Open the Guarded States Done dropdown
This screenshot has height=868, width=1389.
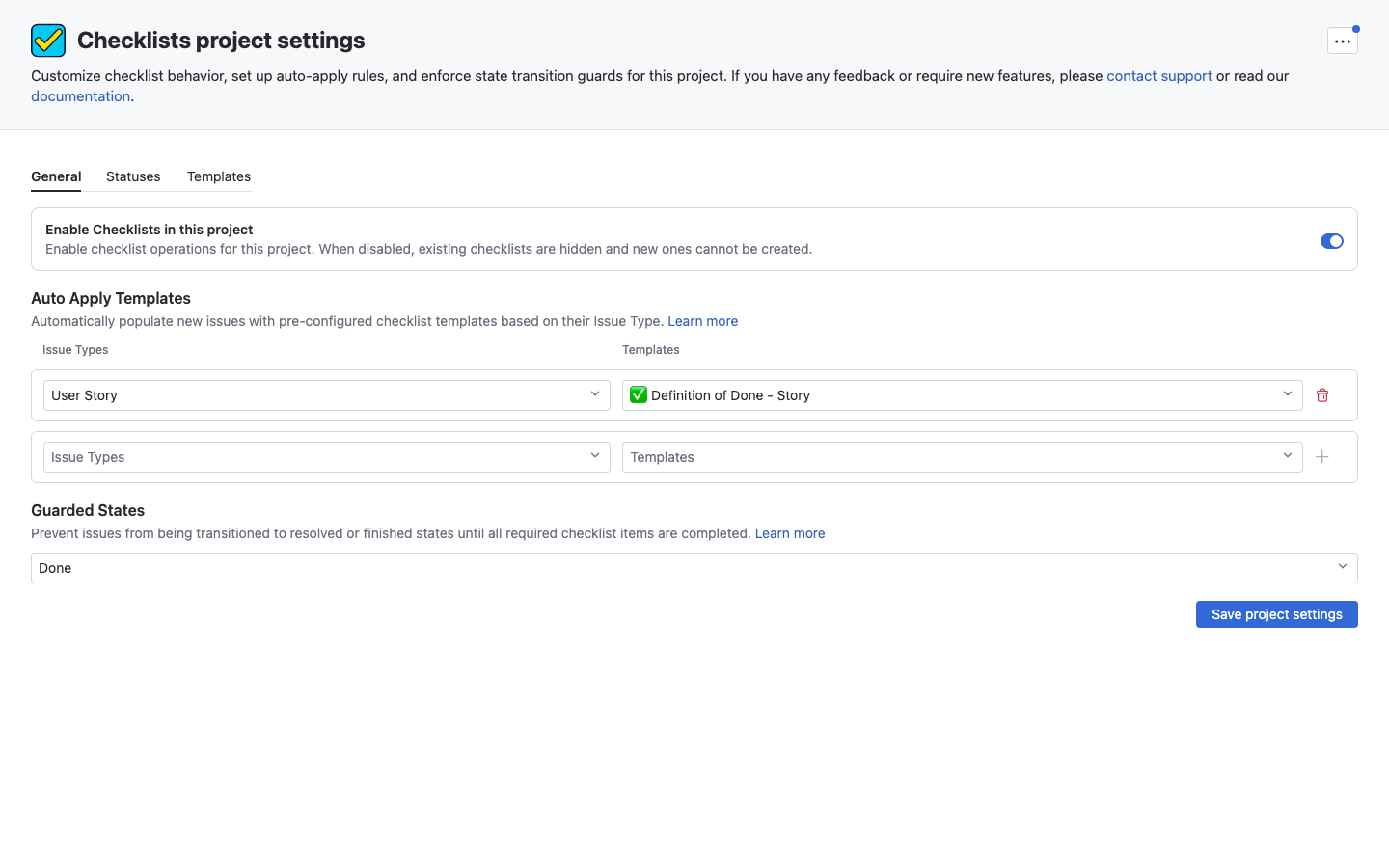coord(694,568)
